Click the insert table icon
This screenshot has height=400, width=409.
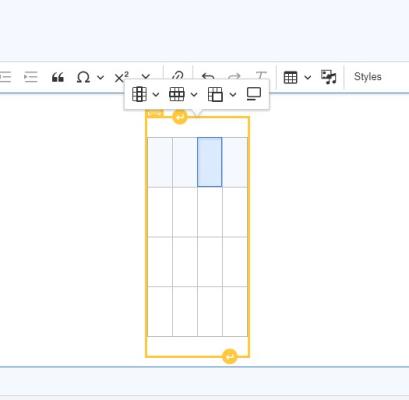point(290,77)
